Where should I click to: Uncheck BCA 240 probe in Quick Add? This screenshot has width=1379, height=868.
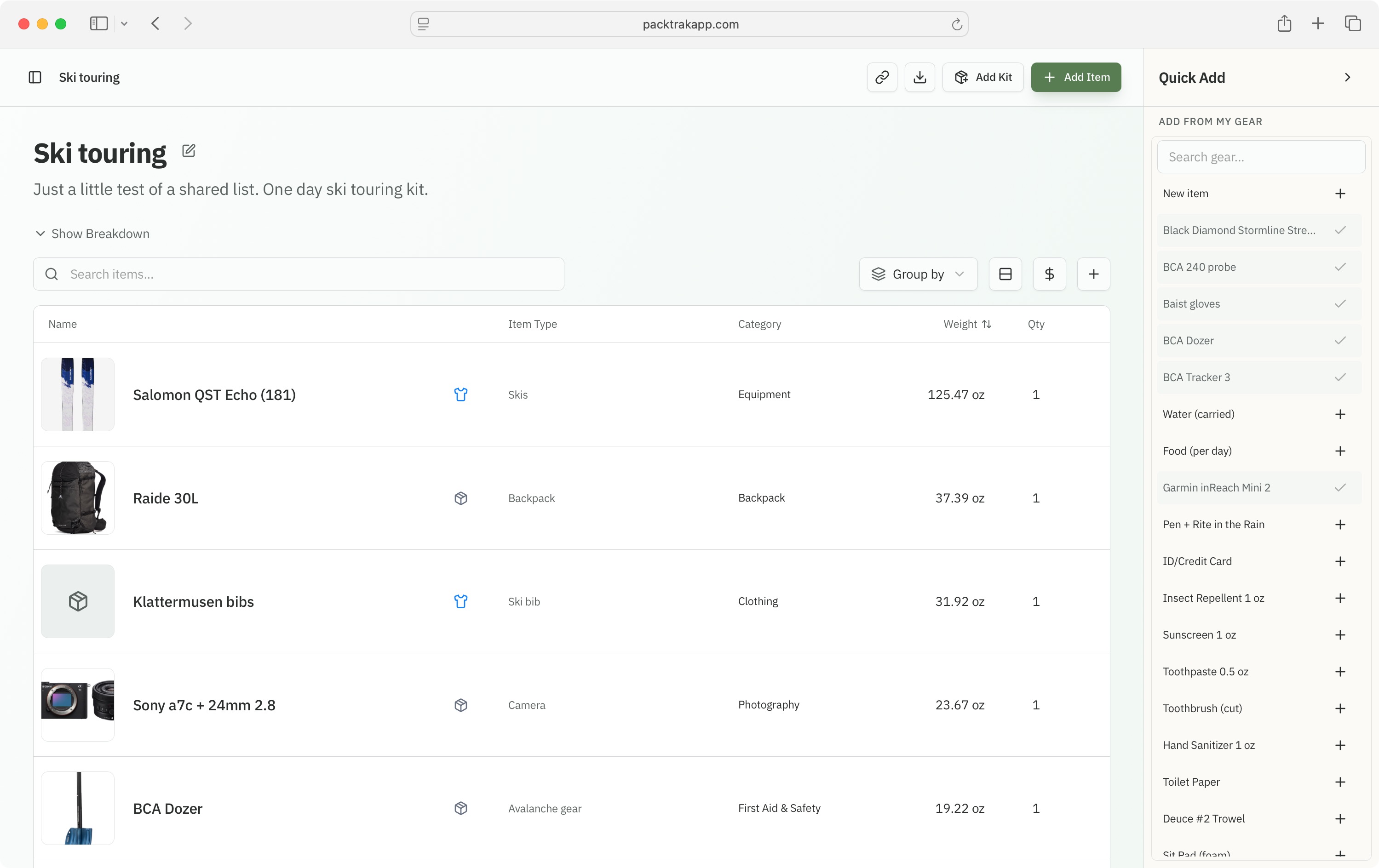1340,267
